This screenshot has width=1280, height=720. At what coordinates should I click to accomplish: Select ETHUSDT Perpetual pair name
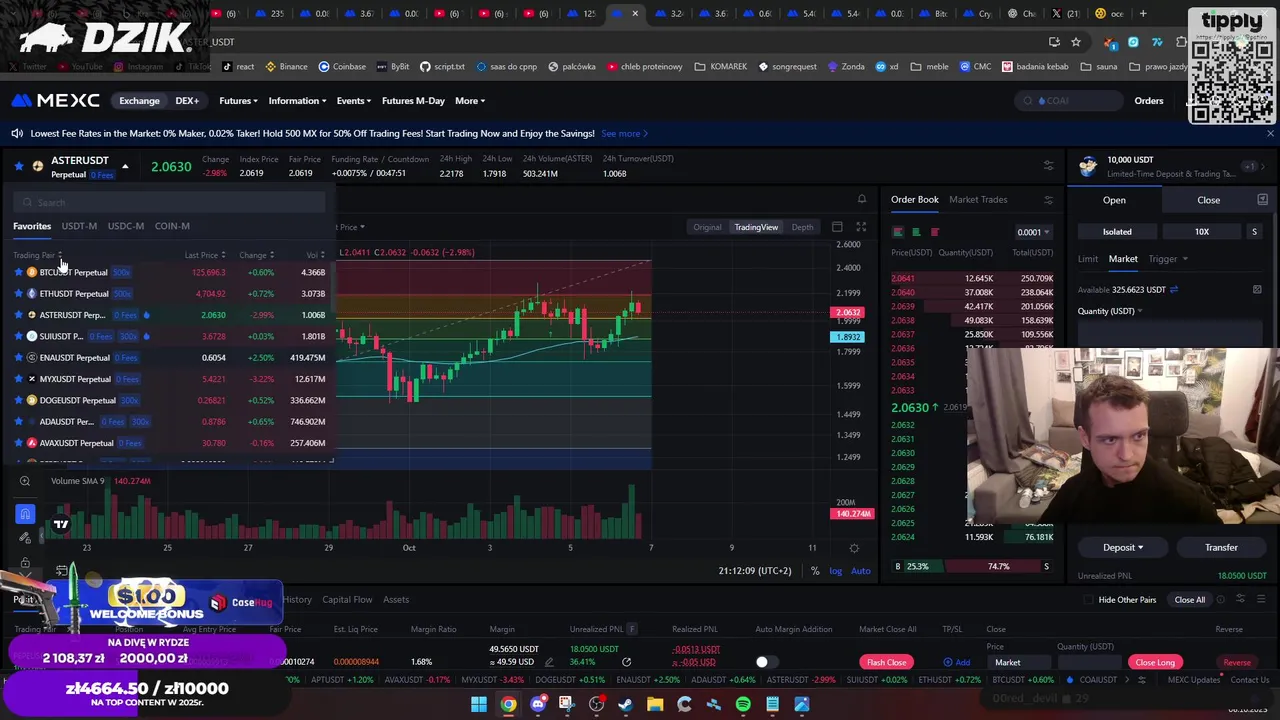point(74,294)
